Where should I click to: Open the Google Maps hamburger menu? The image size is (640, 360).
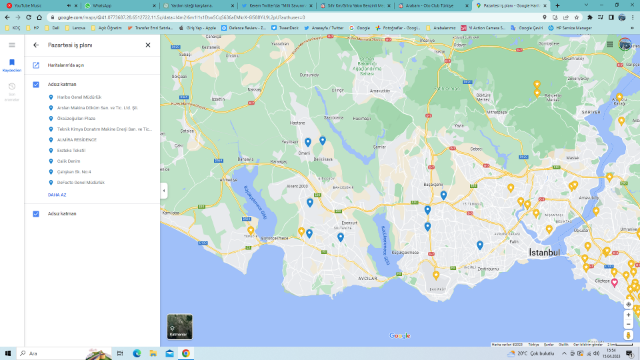[12, 45]
